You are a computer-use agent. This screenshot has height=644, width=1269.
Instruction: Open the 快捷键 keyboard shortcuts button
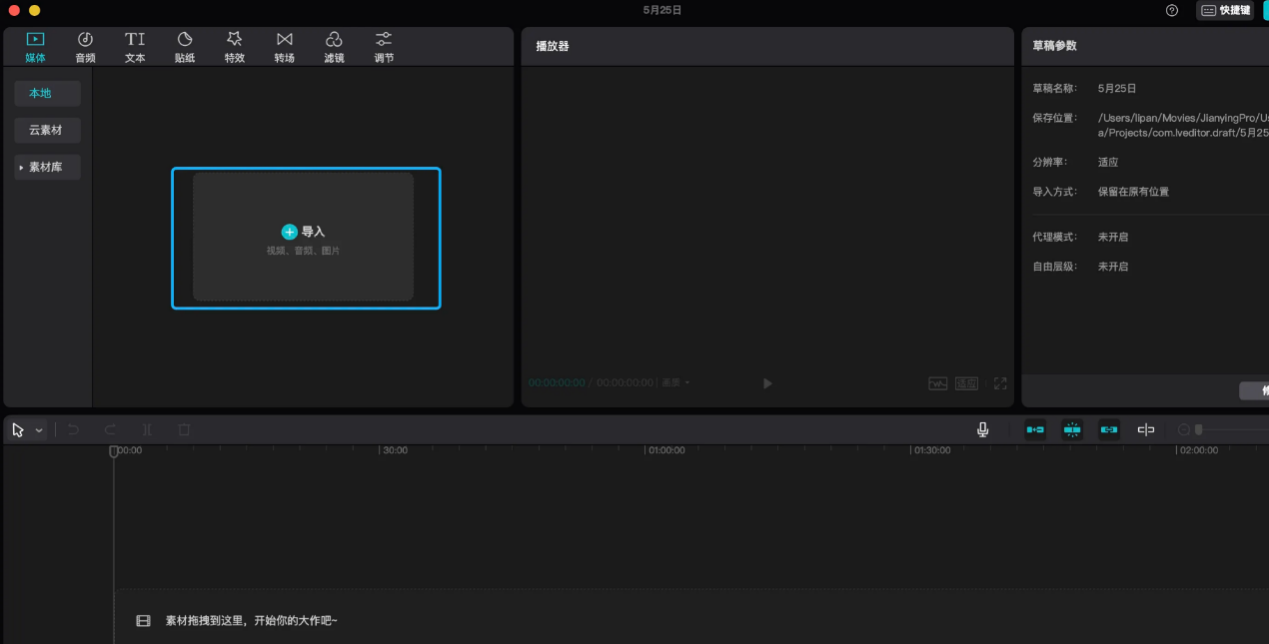1224,10
